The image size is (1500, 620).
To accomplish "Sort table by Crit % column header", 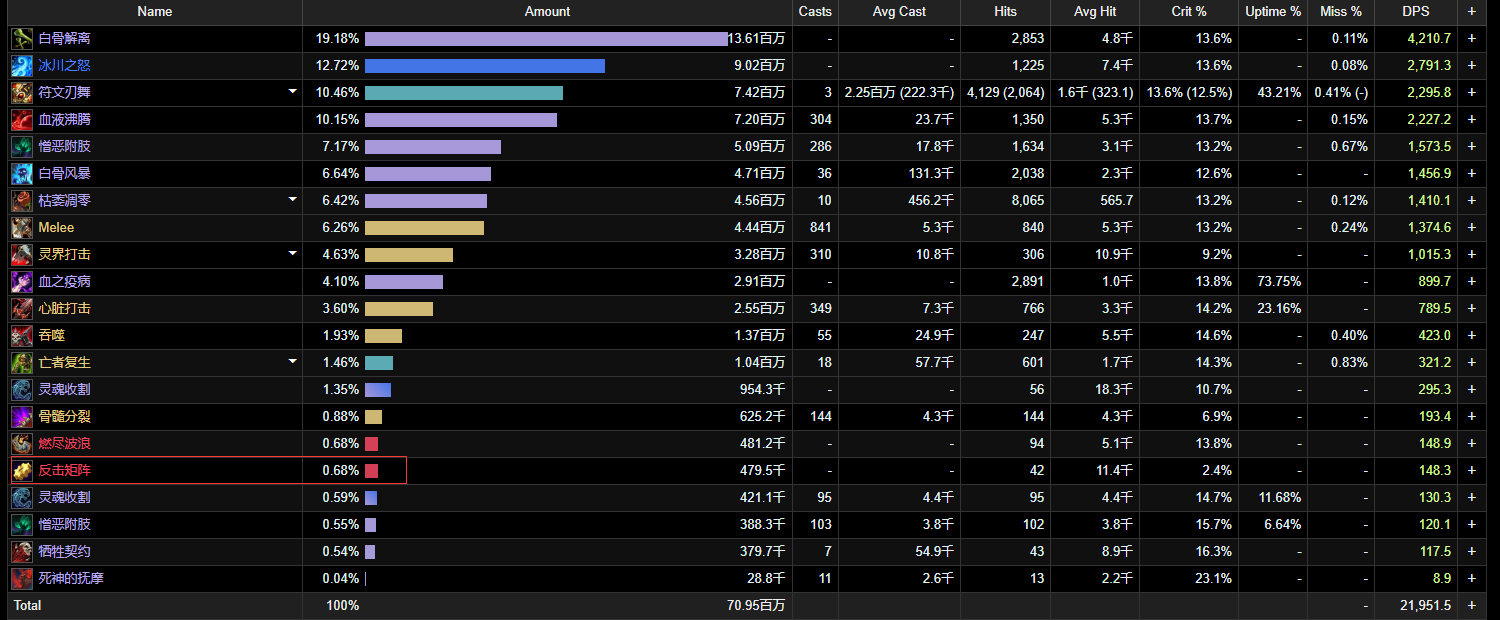I will point(1188,12).
